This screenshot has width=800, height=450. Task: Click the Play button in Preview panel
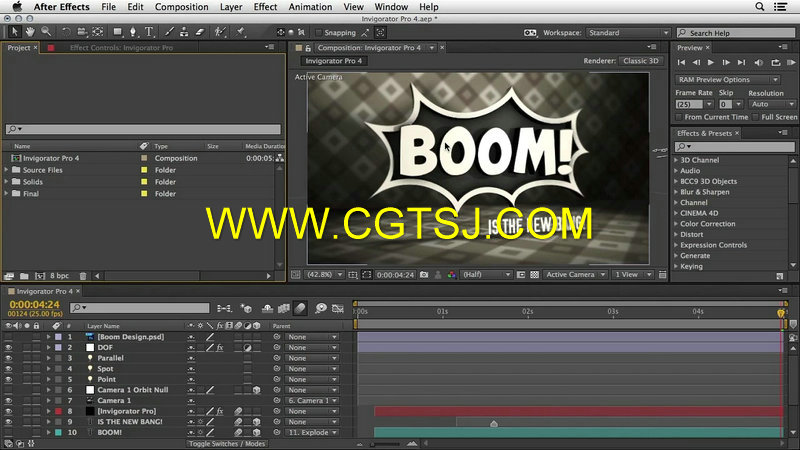pyautogui.click(x=711, y=62)
